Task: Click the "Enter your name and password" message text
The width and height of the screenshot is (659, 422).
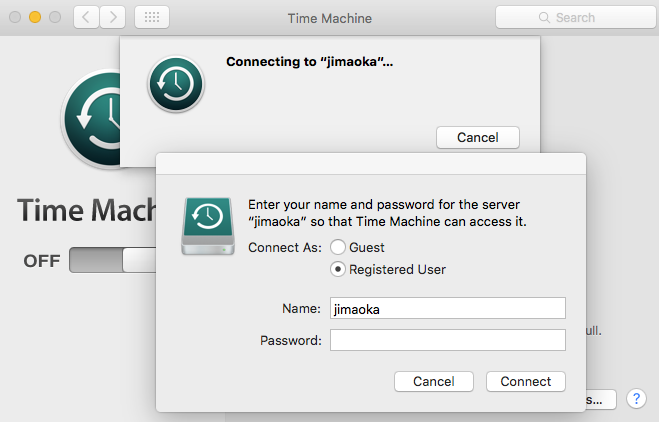Action: (x=387, y=213)
